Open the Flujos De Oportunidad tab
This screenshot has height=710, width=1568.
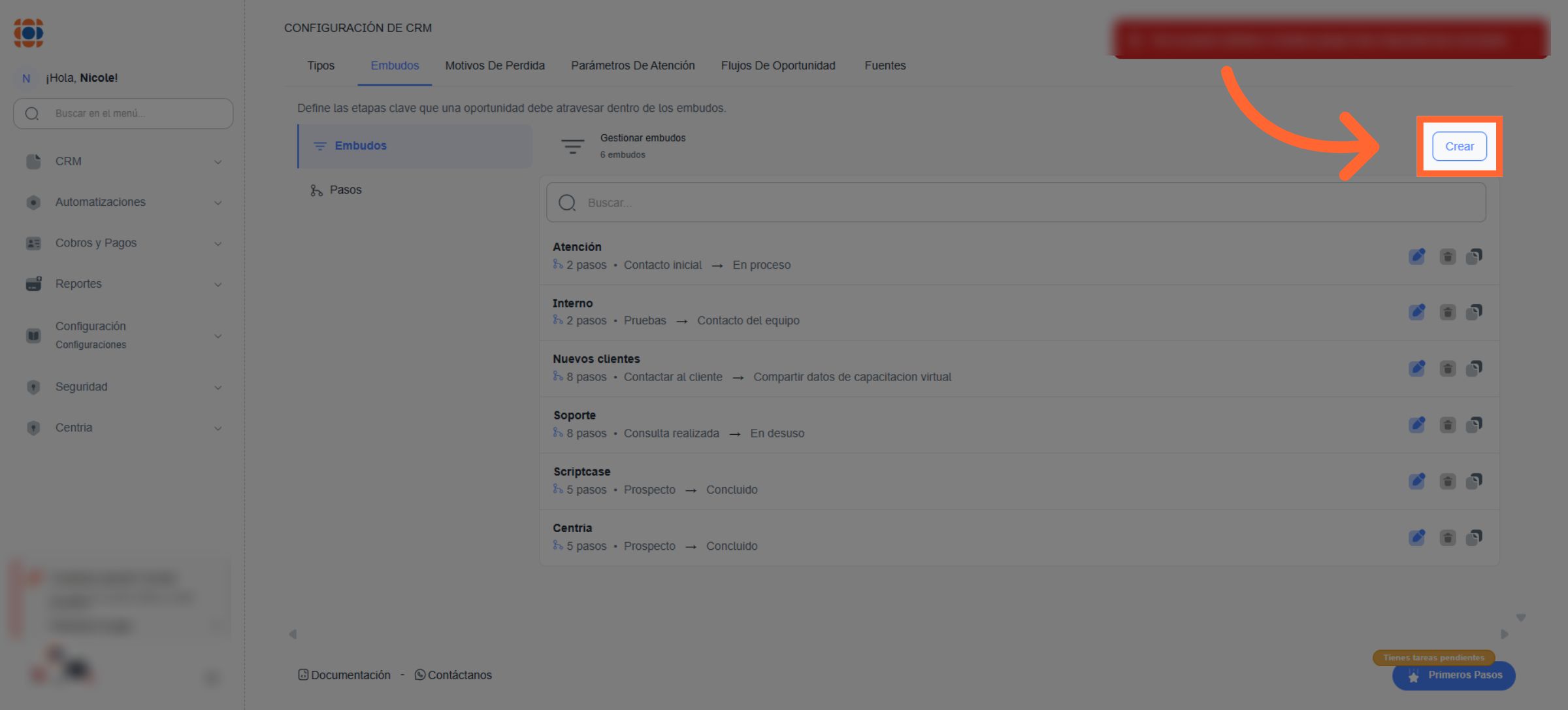[777, 65]
